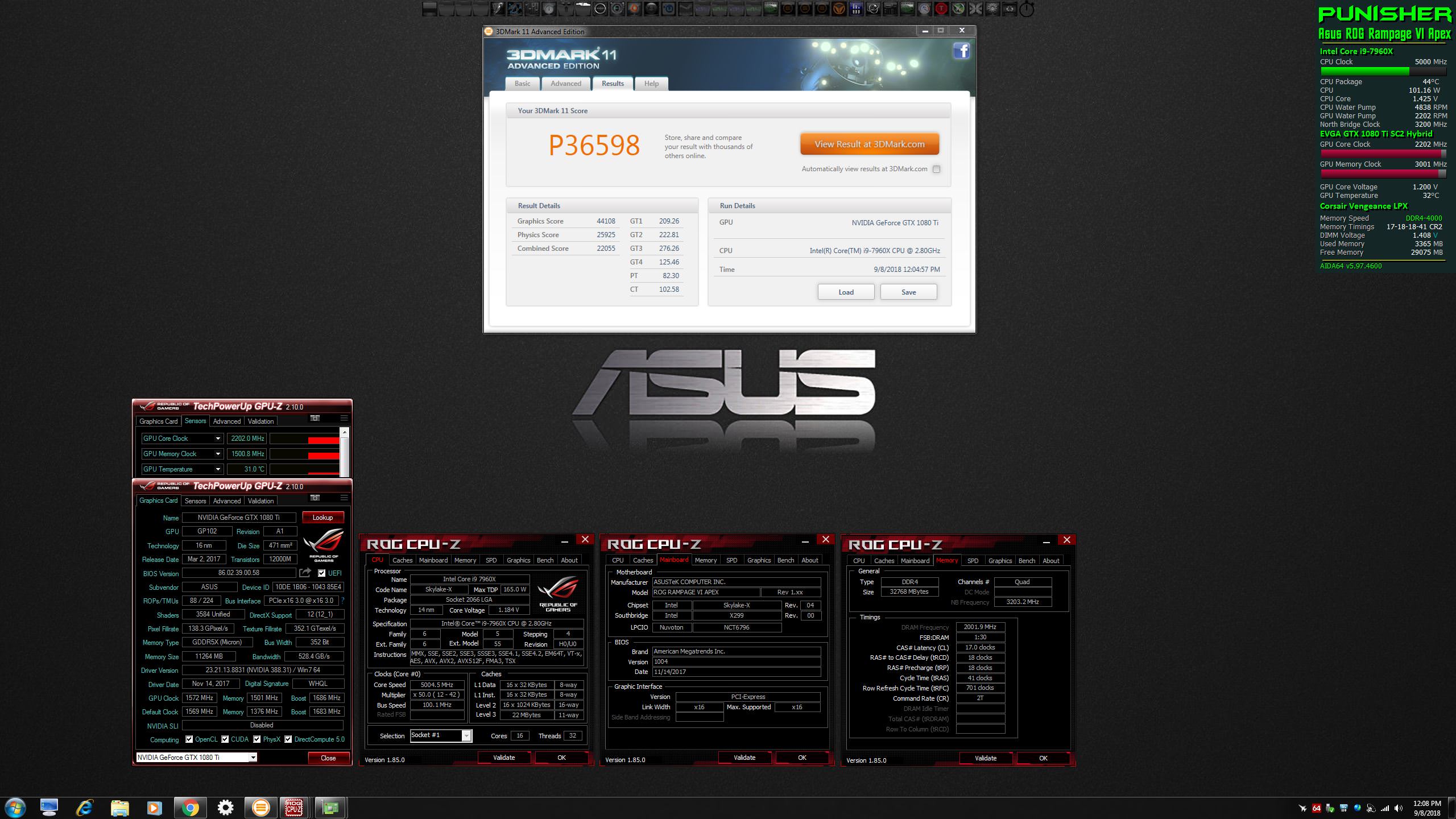Click the red T icon in the top dock
Image resolution: width=1456 pixels, height=819 pixels.
tap(941, 9)
